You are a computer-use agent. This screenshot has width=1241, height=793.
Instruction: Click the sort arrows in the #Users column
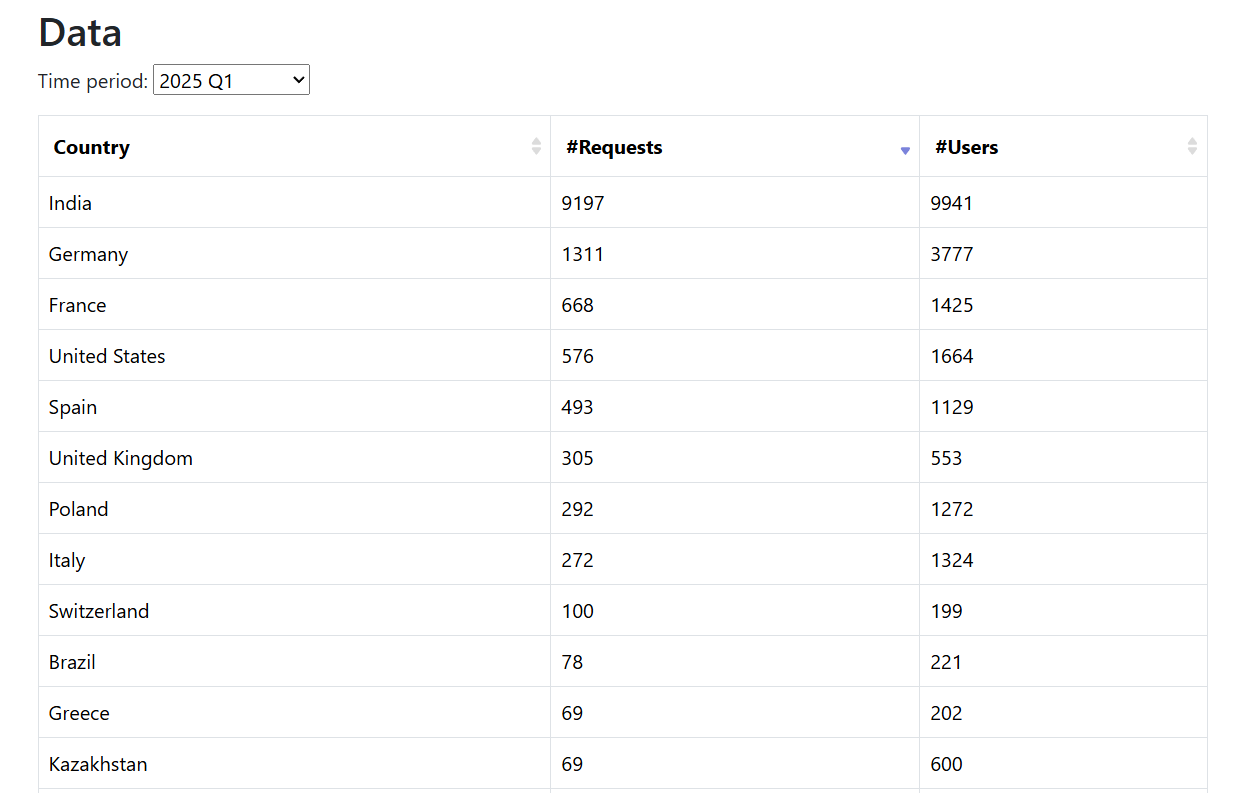coord(1192,147)
